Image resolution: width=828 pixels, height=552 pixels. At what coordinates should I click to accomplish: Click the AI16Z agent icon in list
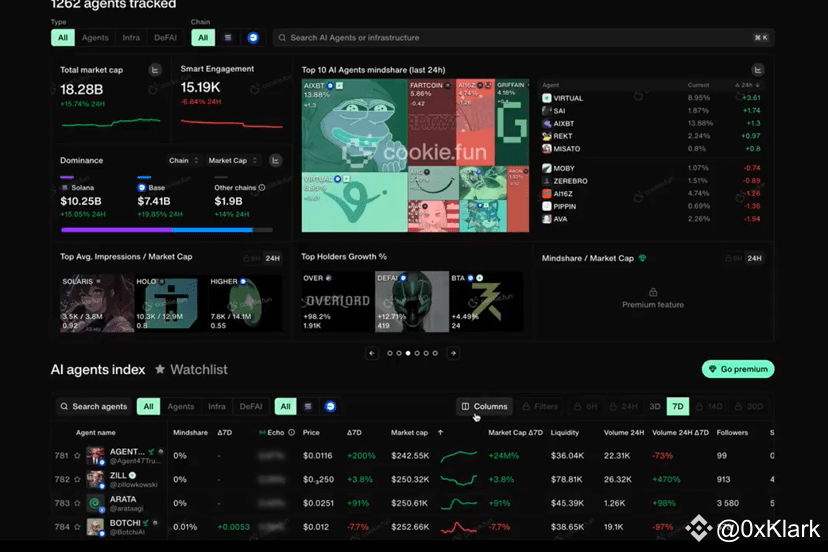(x=547, y=194)
